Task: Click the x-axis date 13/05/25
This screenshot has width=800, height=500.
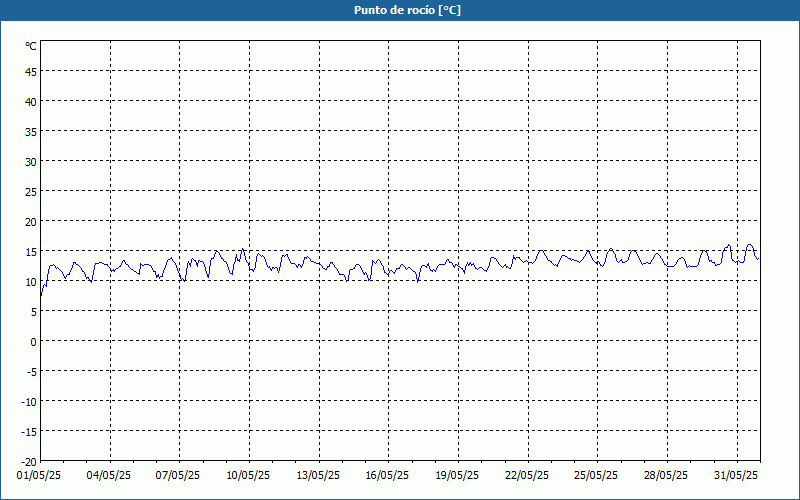Action: [x=318, y=476]
